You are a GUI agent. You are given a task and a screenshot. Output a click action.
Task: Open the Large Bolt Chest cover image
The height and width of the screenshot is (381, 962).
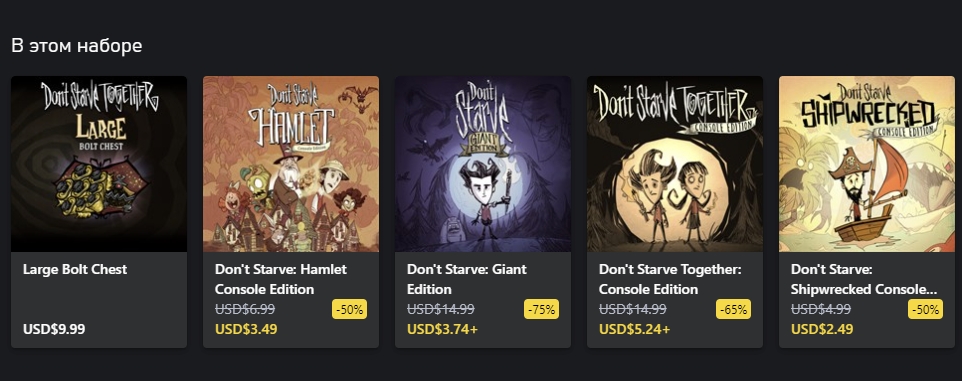click(x=99, y=164)
